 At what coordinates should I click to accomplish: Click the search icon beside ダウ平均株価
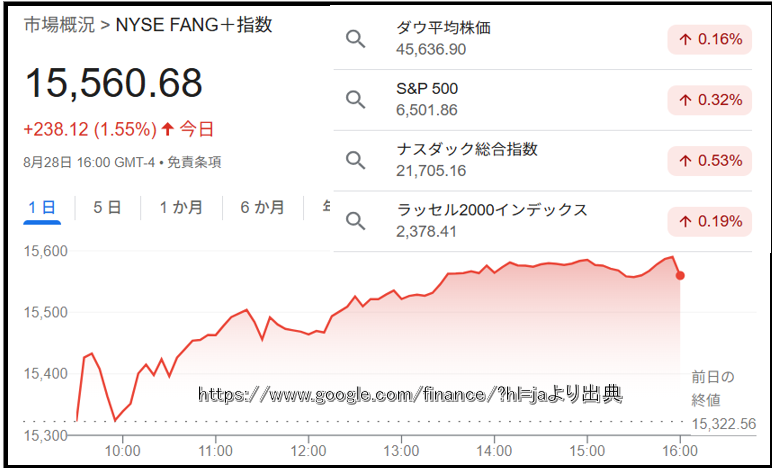pos(355,39)
